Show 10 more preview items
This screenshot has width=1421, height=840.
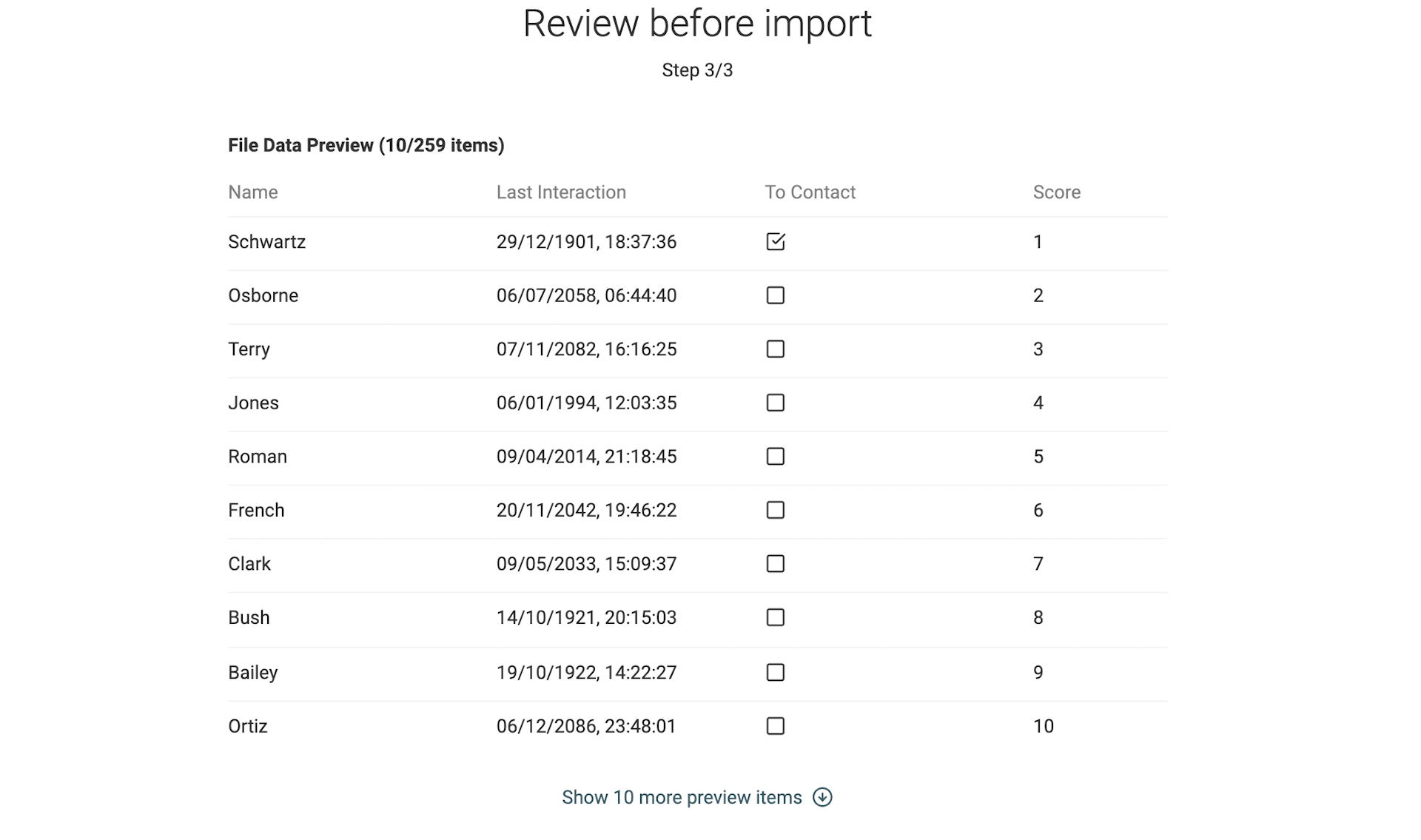click(681, 797)
